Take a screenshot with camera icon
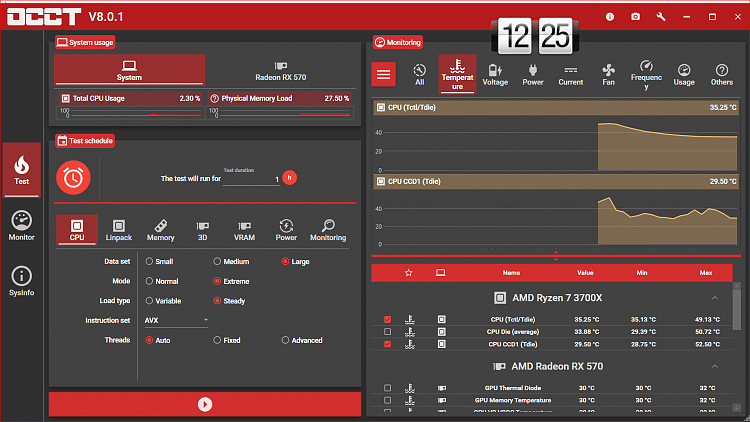The height and width of the screenshot is (422, 750). [635, 17]
